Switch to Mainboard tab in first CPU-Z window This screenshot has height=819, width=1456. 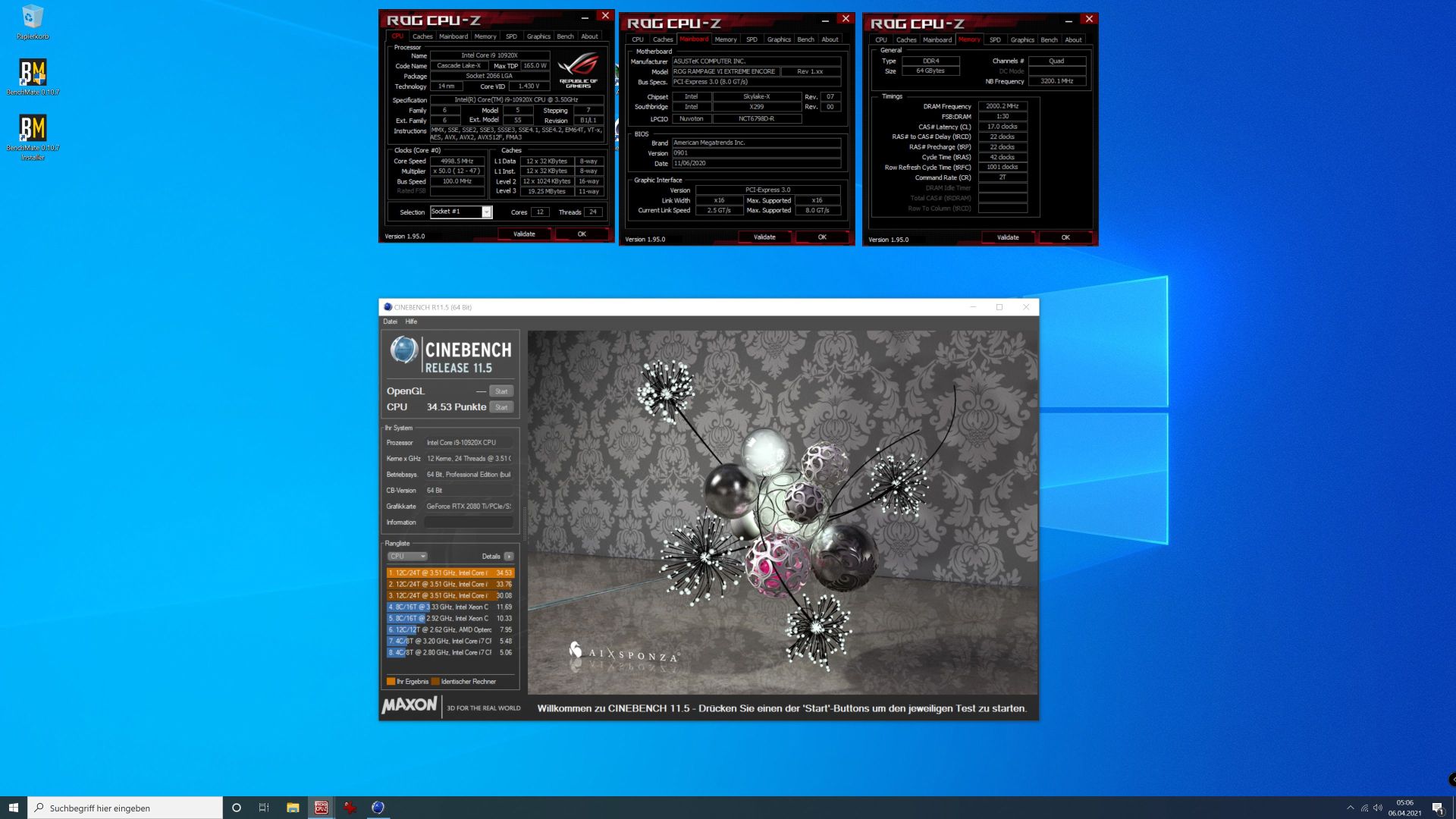tap(453, 36)
